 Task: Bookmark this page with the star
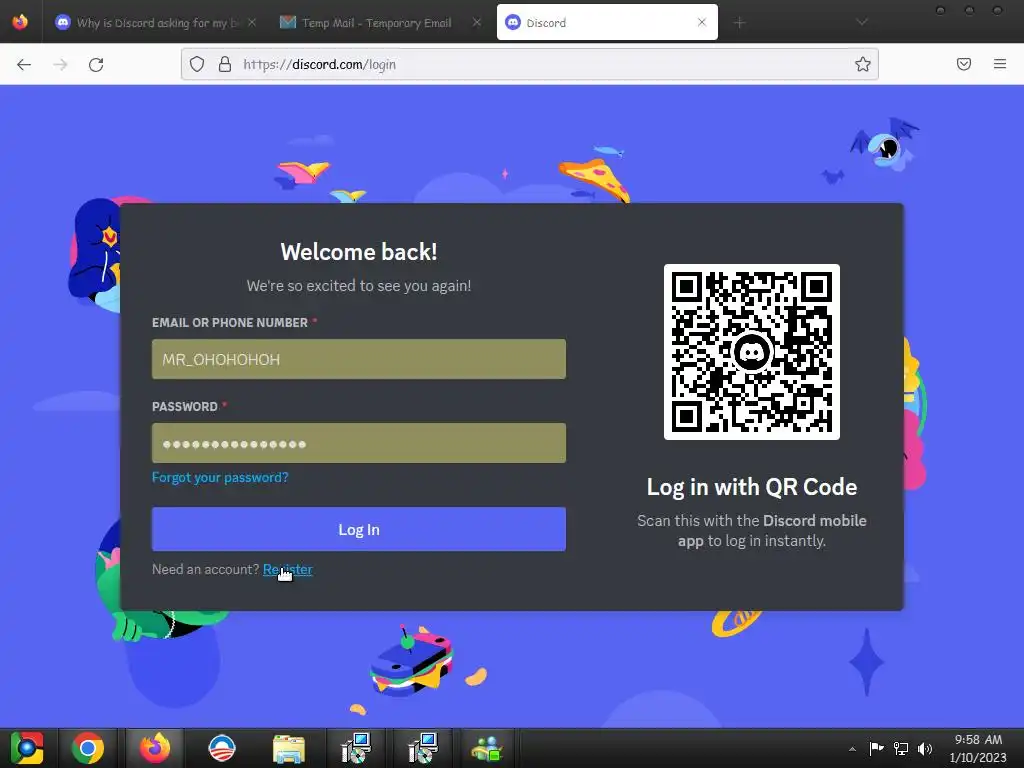pyautogui.click(x=863, y=64)
